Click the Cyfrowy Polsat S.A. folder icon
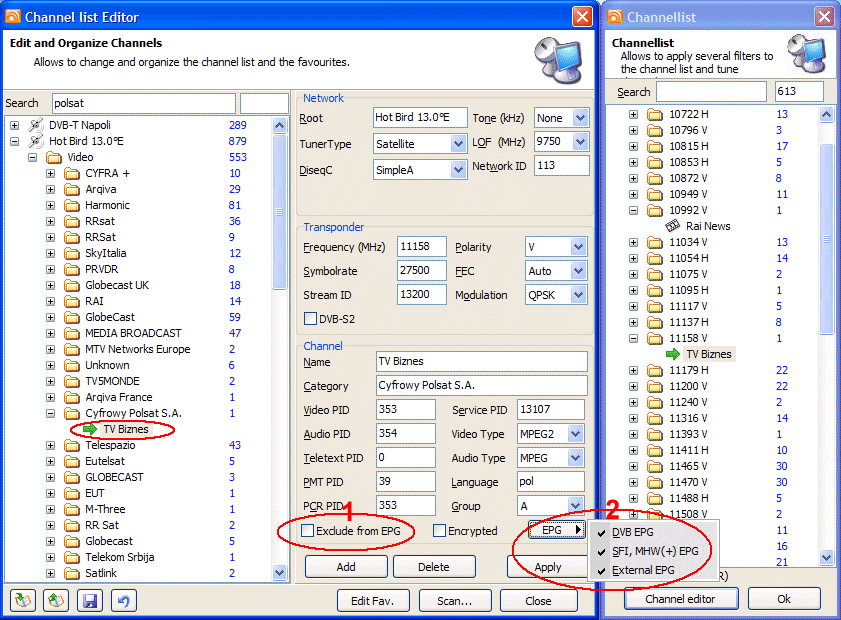The image size is (841, 620). click(71, 414)
